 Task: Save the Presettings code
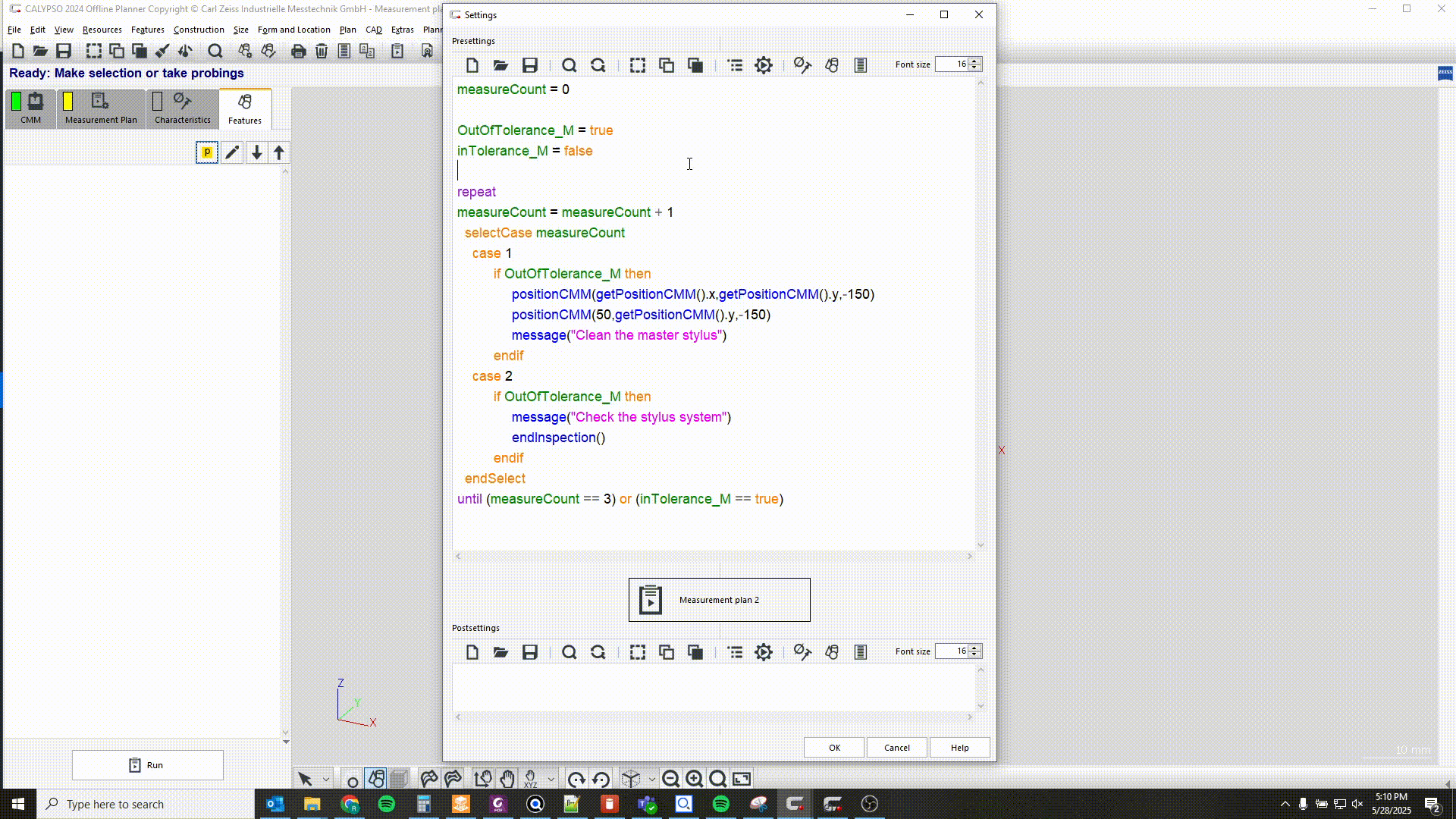tap(529, 65)
